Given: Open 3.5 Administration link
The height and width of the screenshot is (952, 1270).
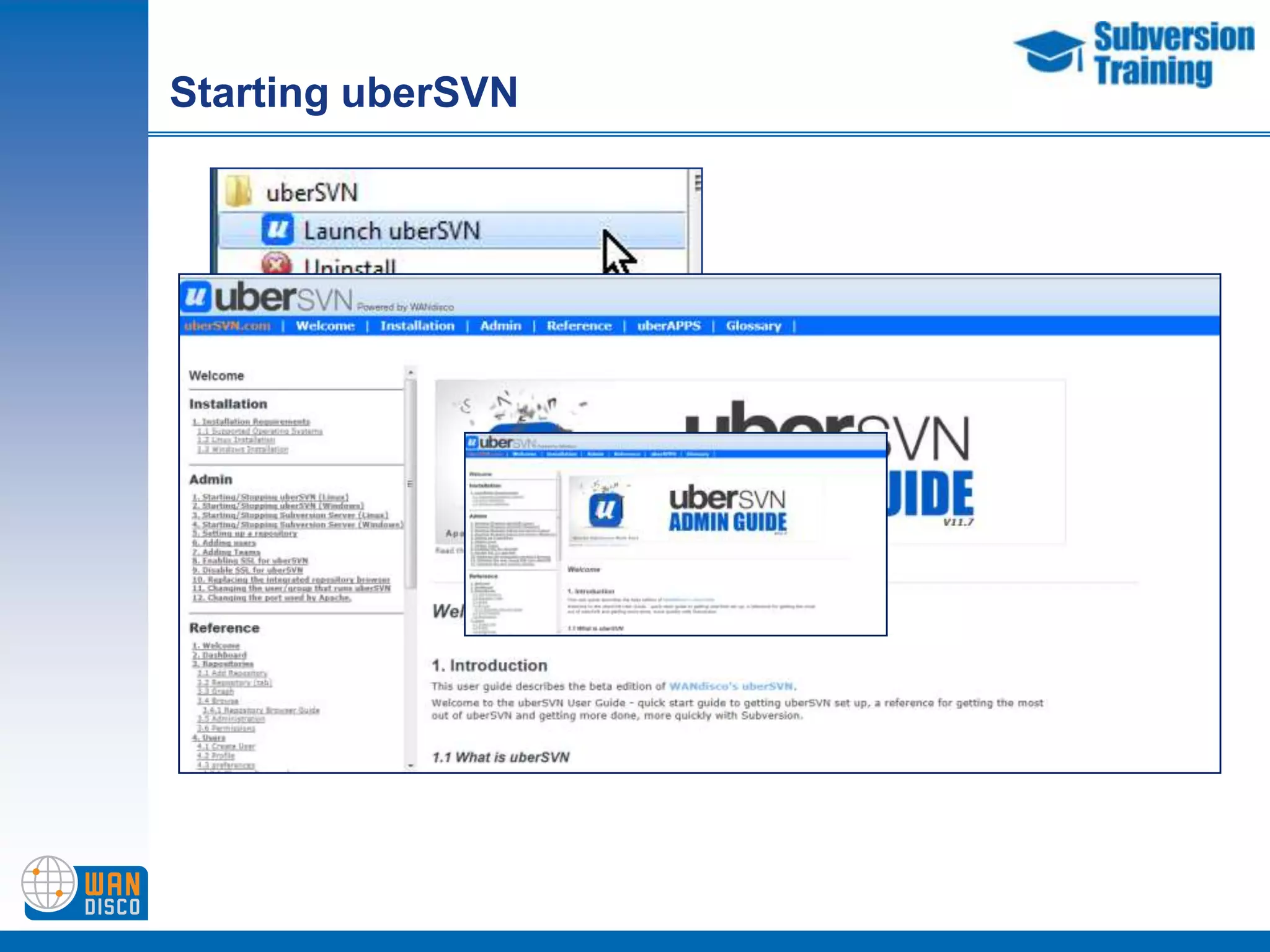Looking at the screenshot, I should tap(231, 719).
